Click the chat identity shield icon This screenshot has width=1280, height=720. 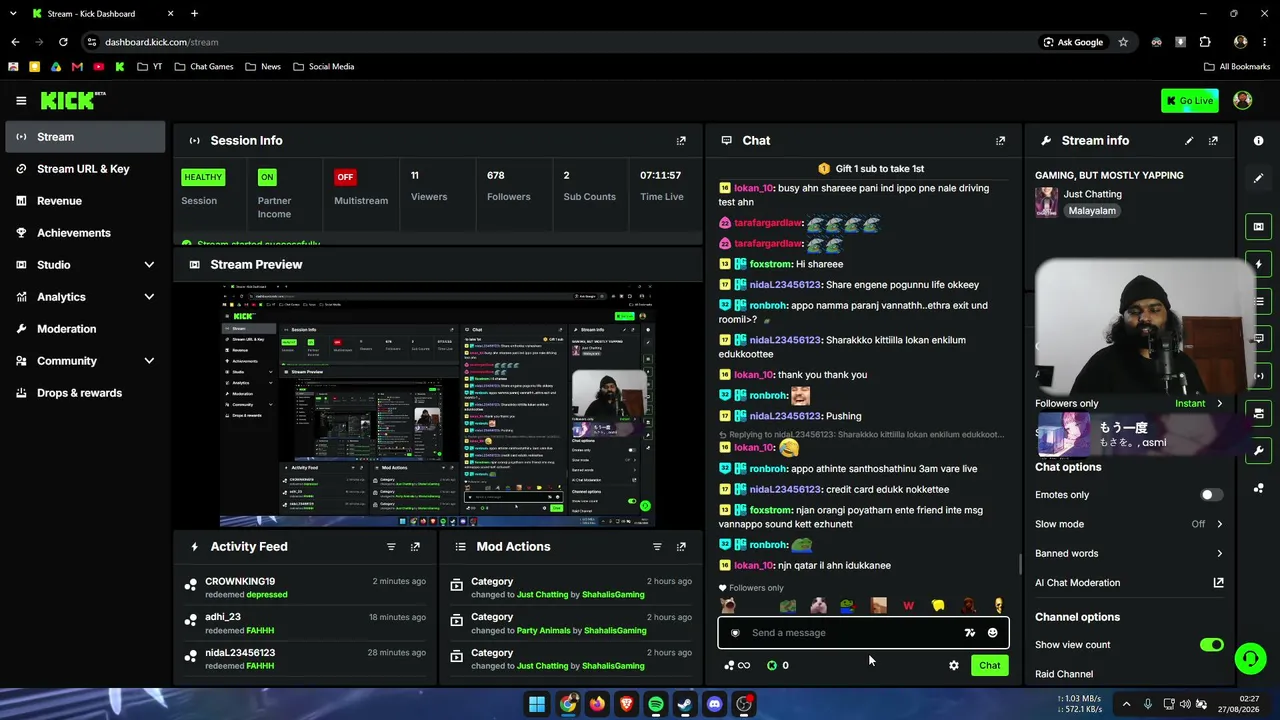pos(735,633)
